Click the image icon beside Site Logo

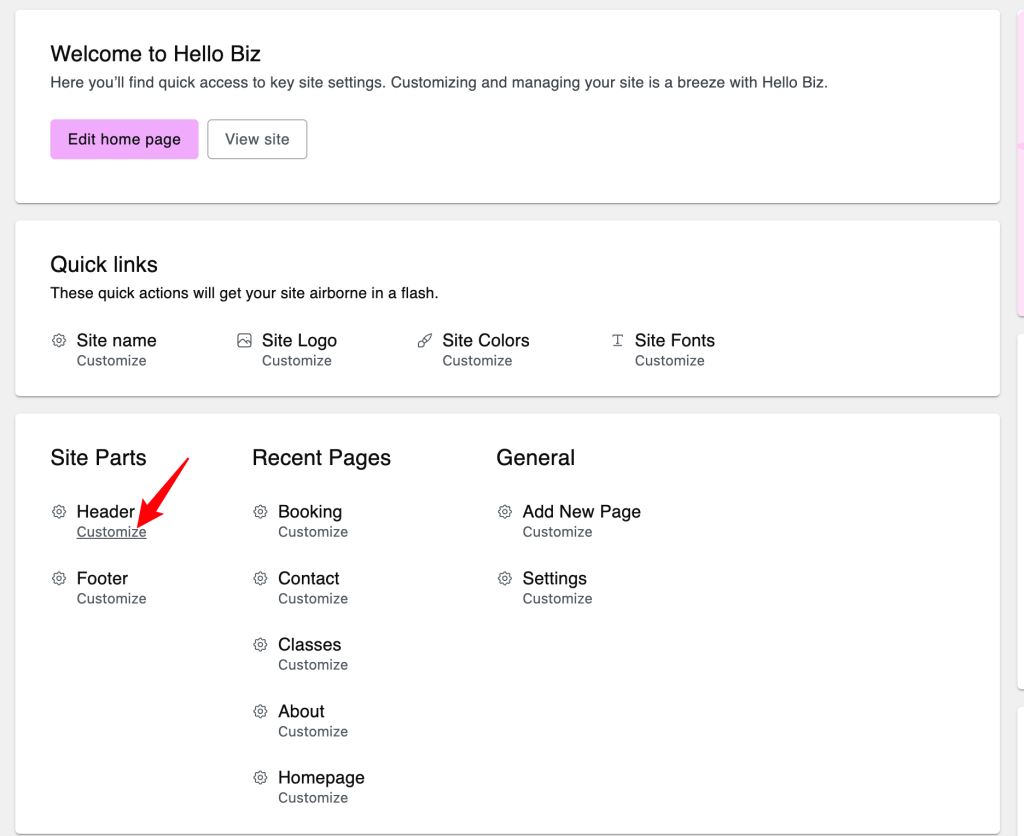[244, 340]
